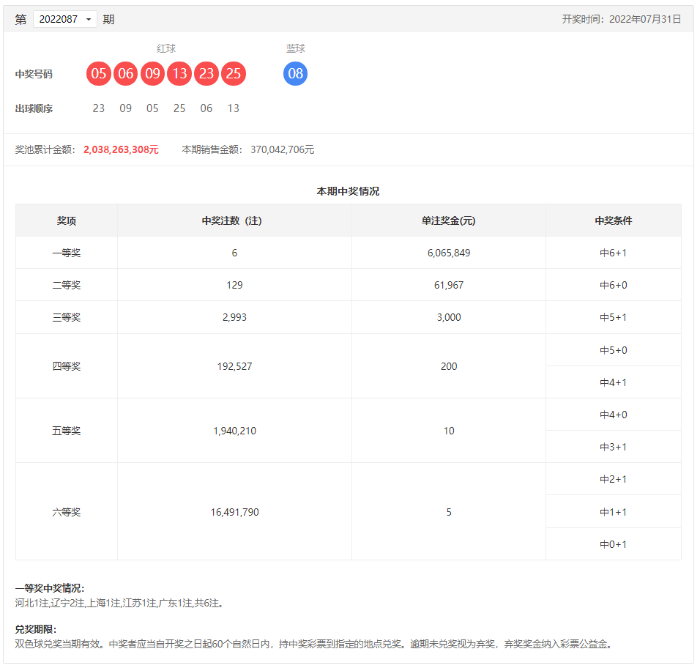The height and width of the screenshot is (668, 700).
Task: Click the blue ball numbered 08
Action: 295,73
